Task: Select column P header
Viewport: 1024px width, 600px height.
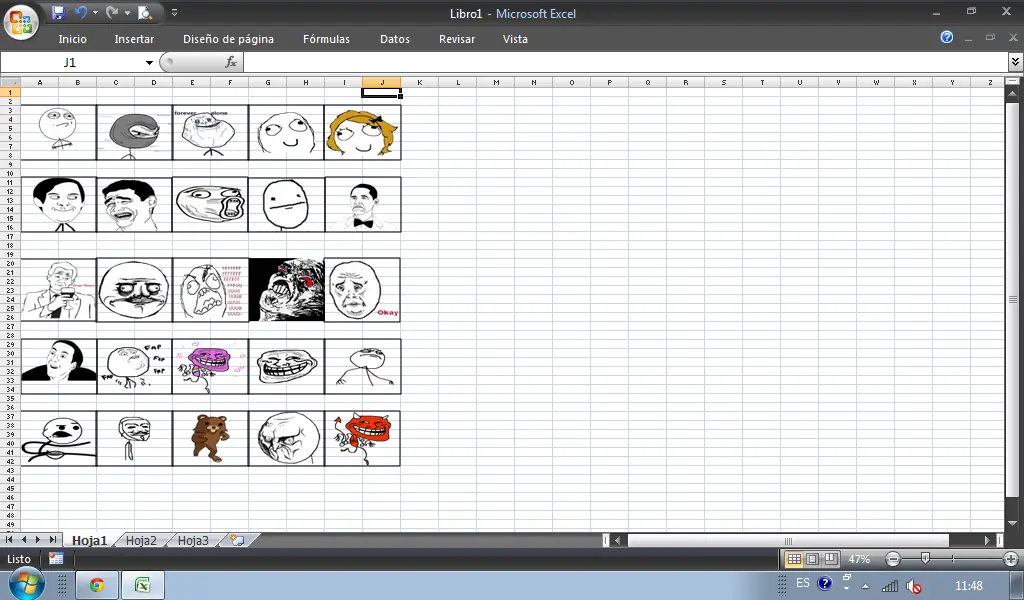Action: point(610,82)
